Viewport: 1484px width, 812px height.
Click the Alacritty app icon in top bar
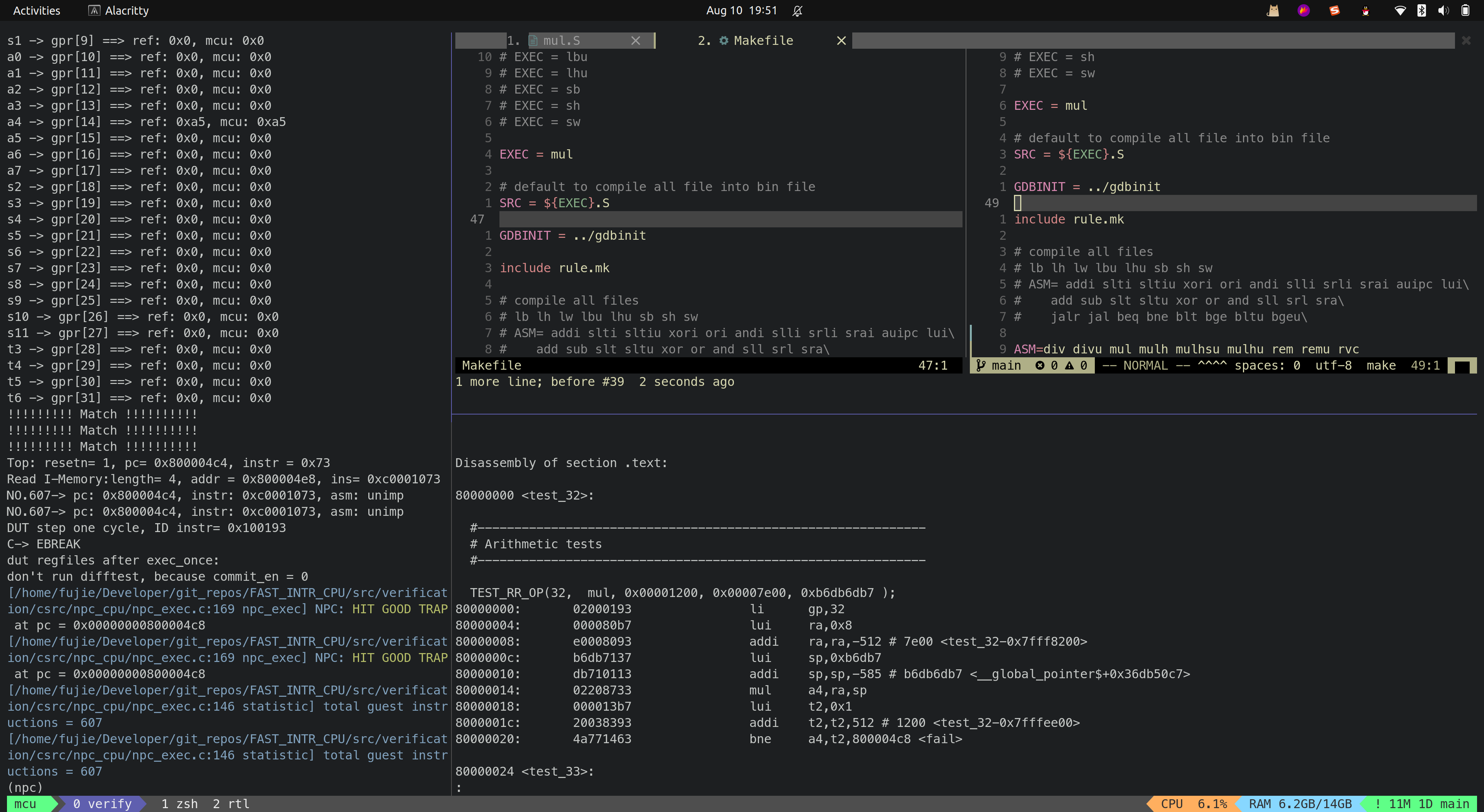[94, 10]
